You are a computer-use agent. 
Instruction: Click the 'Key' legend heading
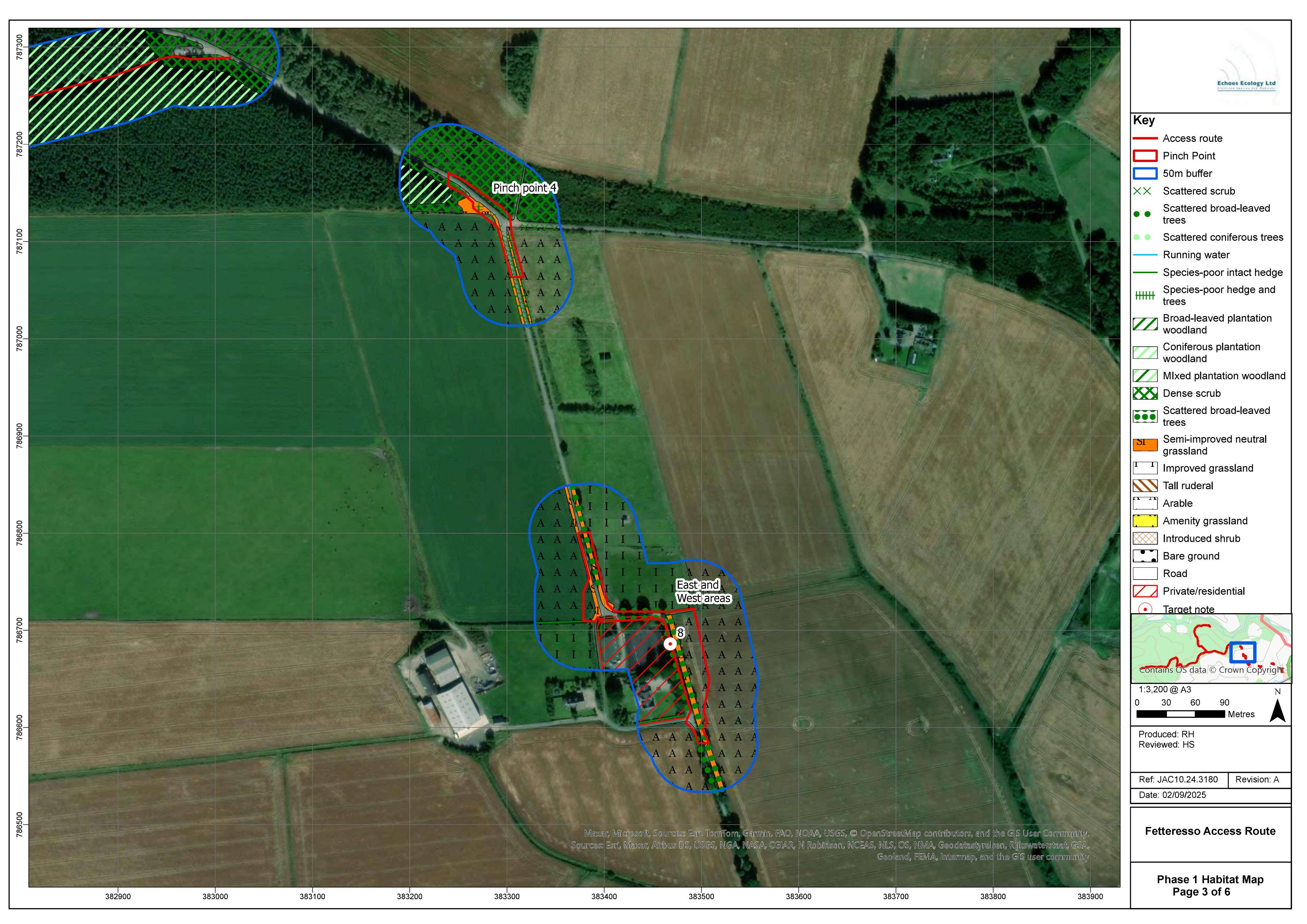tap(1144, 120)
